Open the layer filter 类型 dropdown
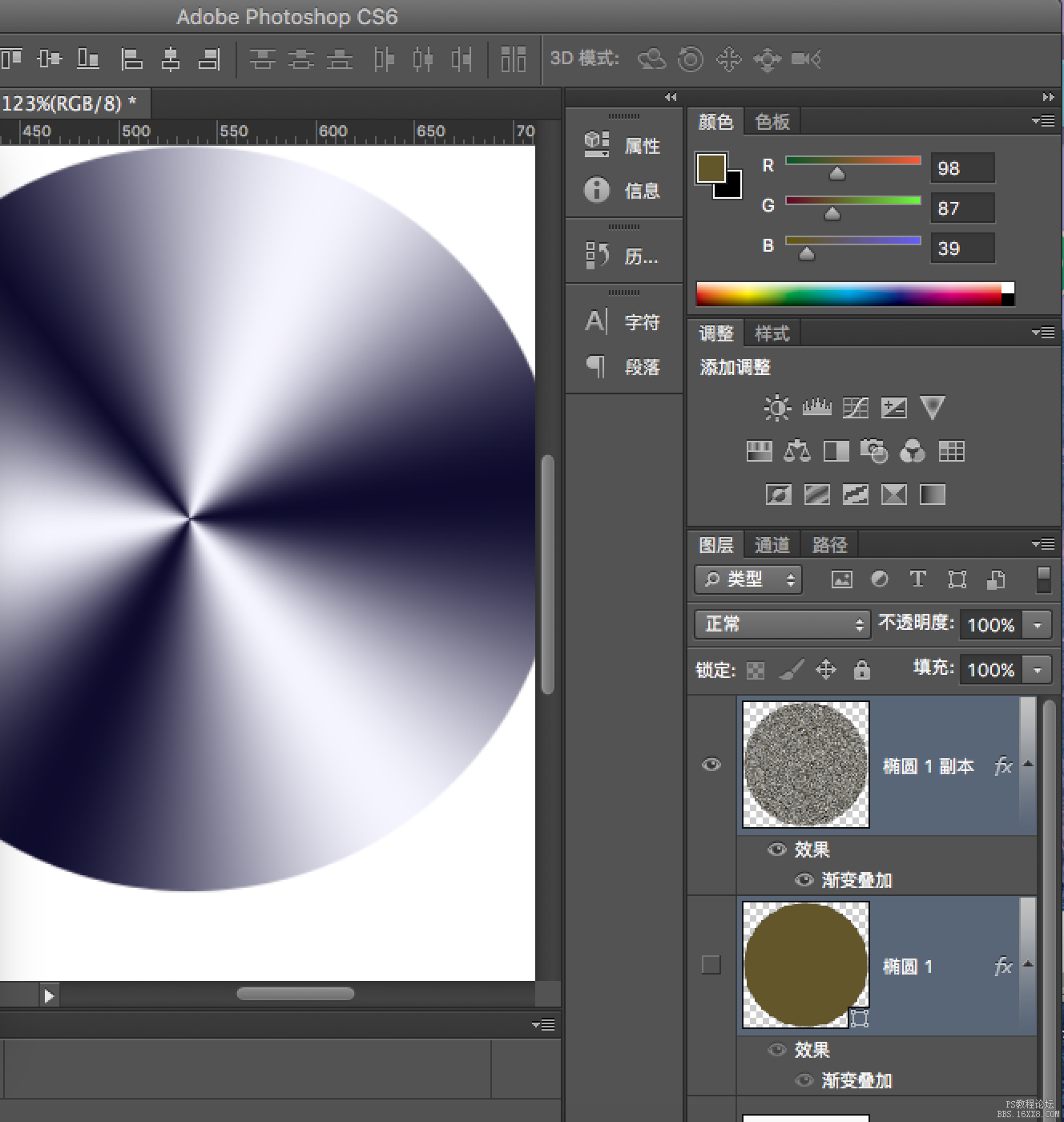 [x=748, y=579]
